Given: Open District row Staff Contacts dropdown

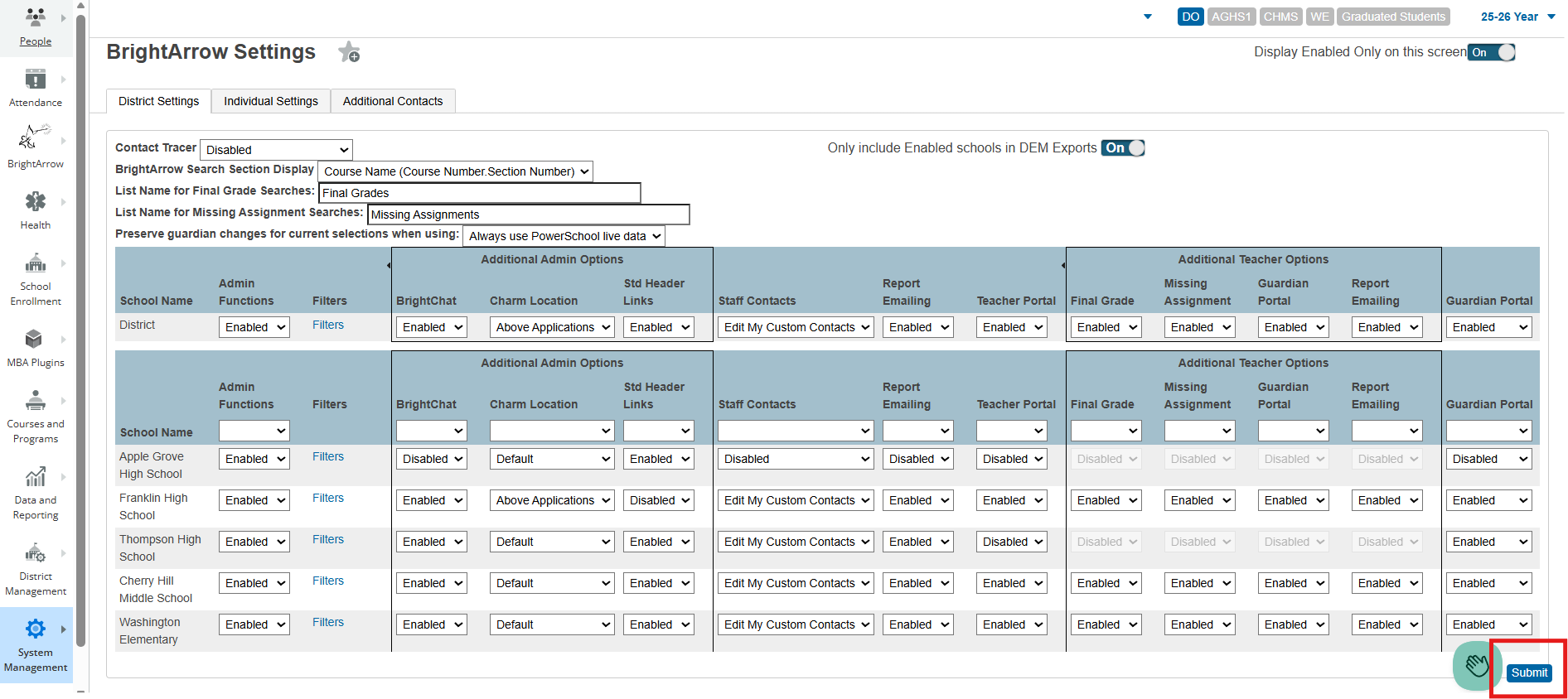Looking at the screenshot, I should [x=796, y=327].
